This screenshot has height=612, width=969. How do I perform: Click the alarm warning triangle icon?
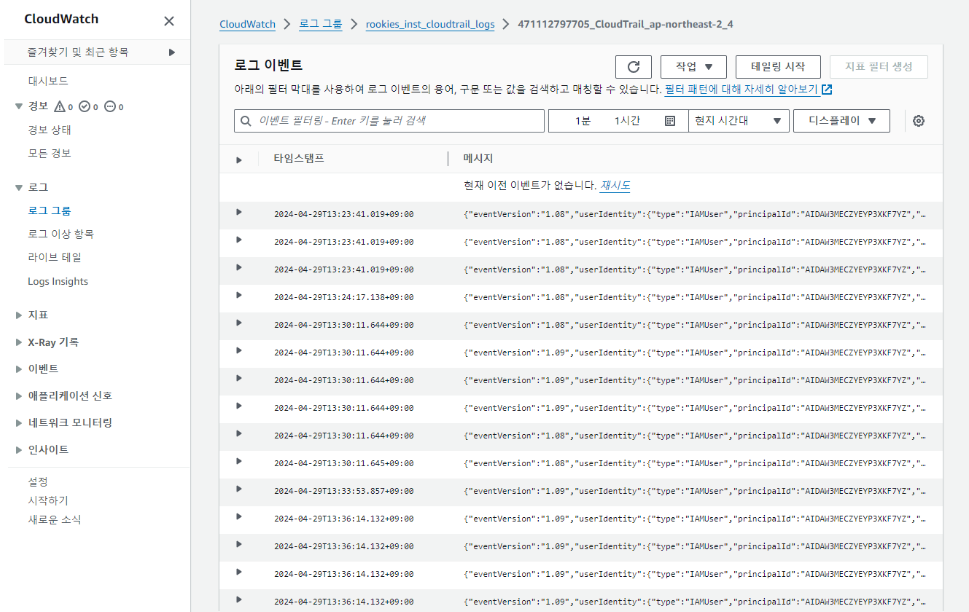click(60, 106)
